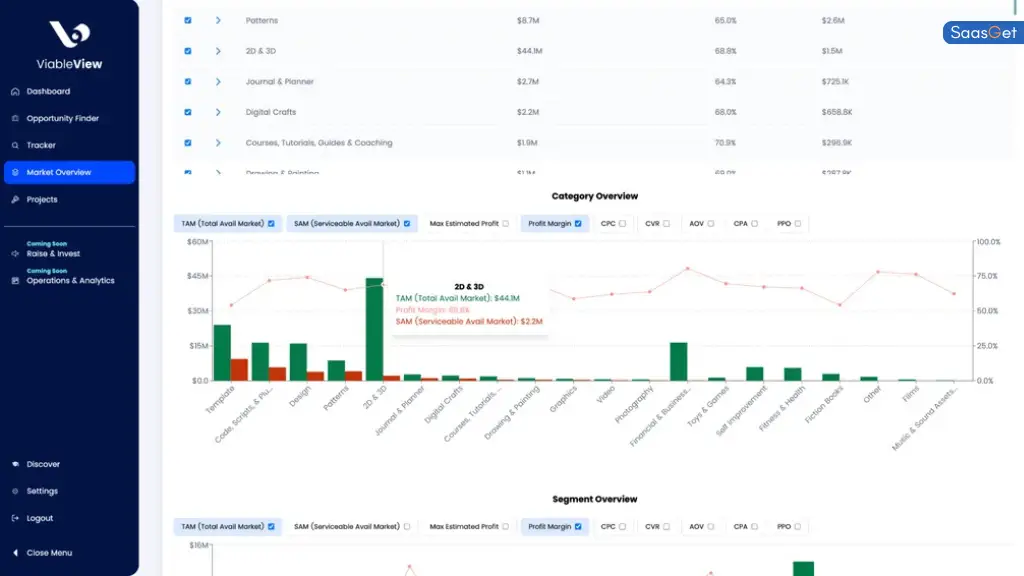Screen dimensions: 1024x576
Task: Click the SaasGet badge link
Action: pyautogui.click(x=982, y=33)
